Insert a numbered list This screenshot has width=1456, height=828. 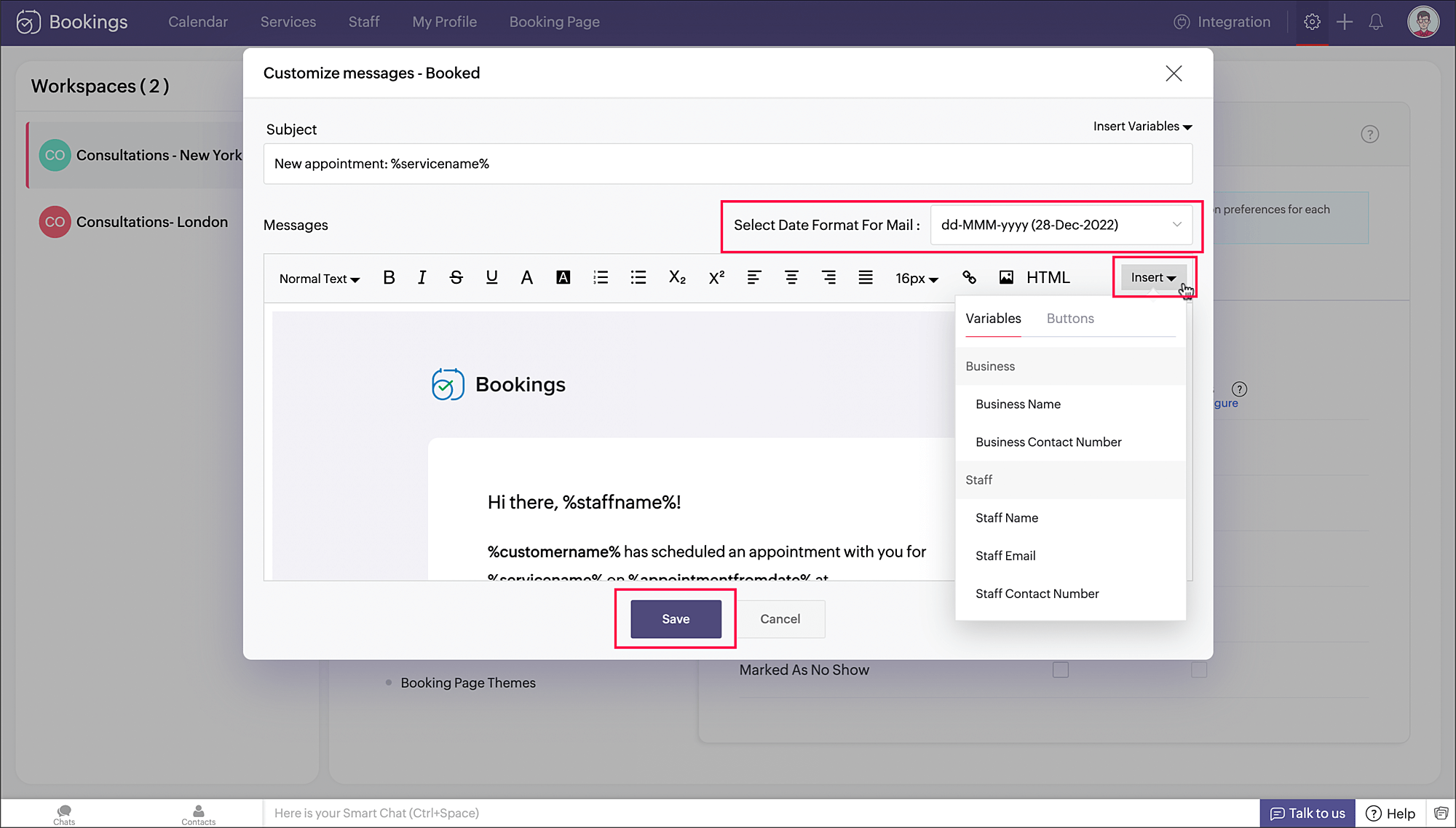[x=601, y=277]
